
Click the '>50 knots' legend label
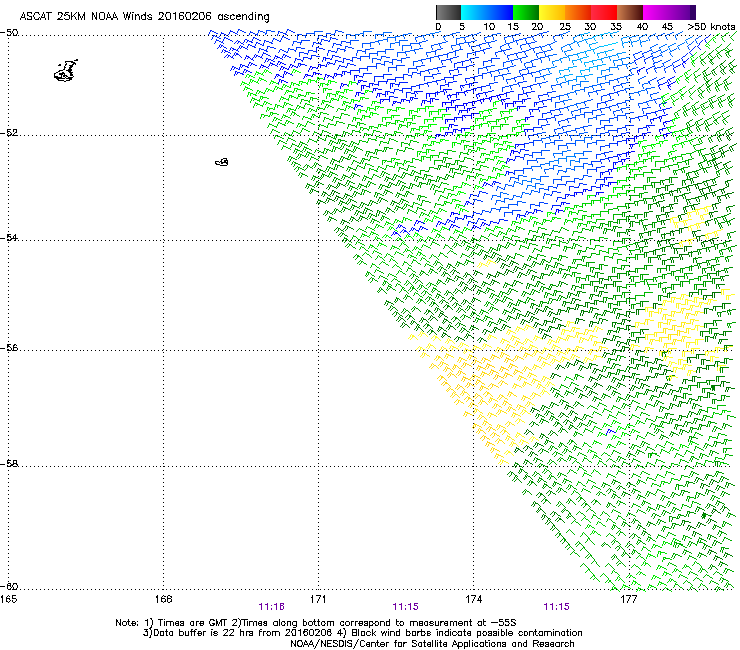pos(711,27)
